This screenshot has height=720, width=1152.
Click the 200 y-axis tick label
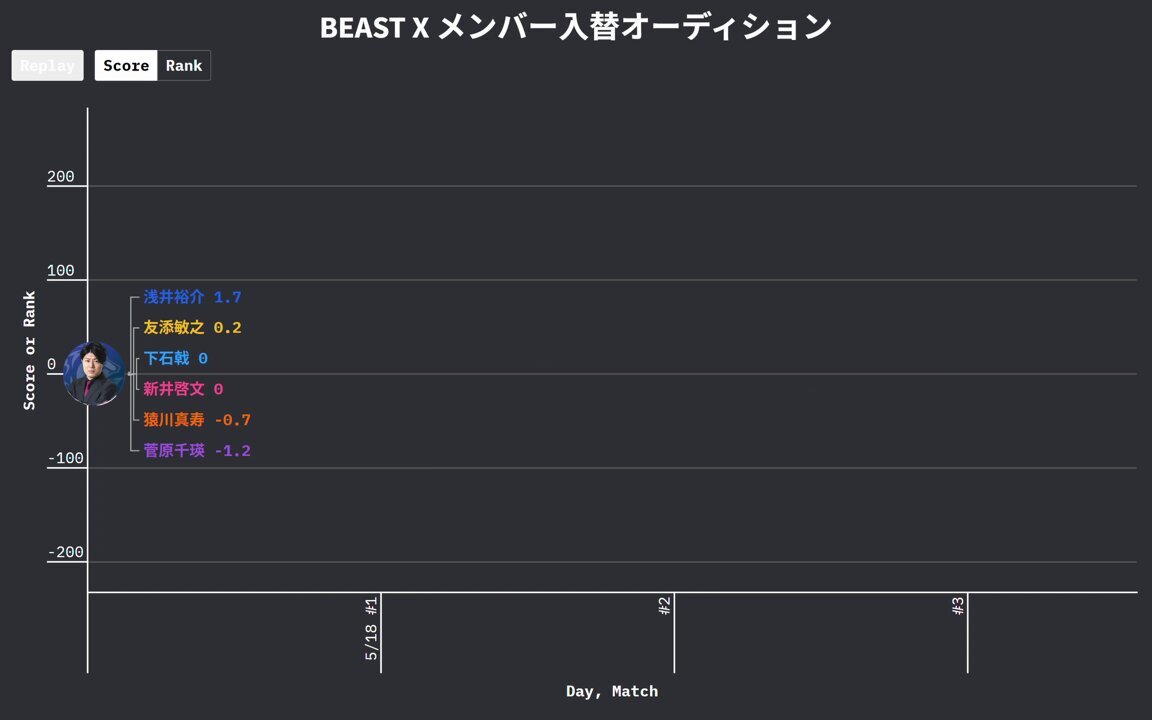coord(61,177)
